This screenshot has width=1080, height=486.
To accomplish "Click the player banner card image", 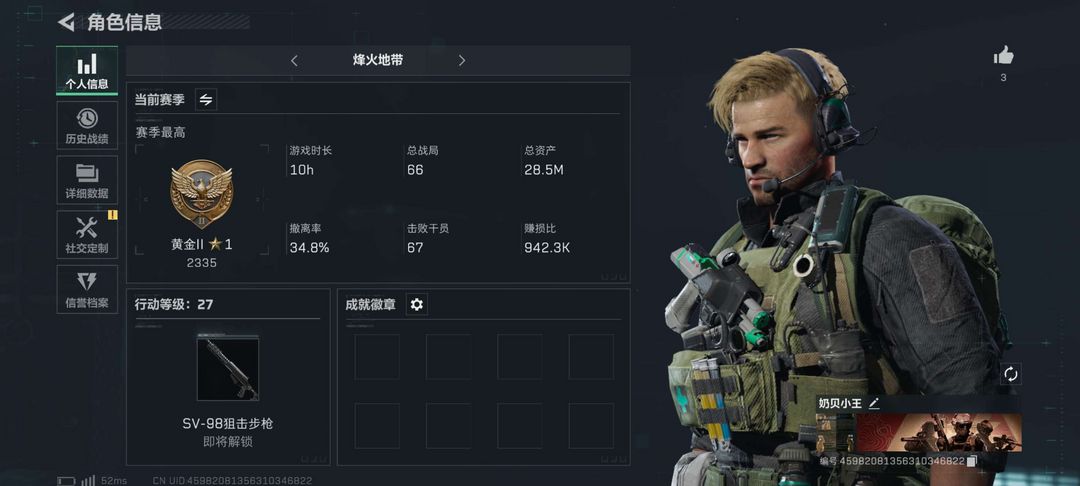I will pos(939,433).
